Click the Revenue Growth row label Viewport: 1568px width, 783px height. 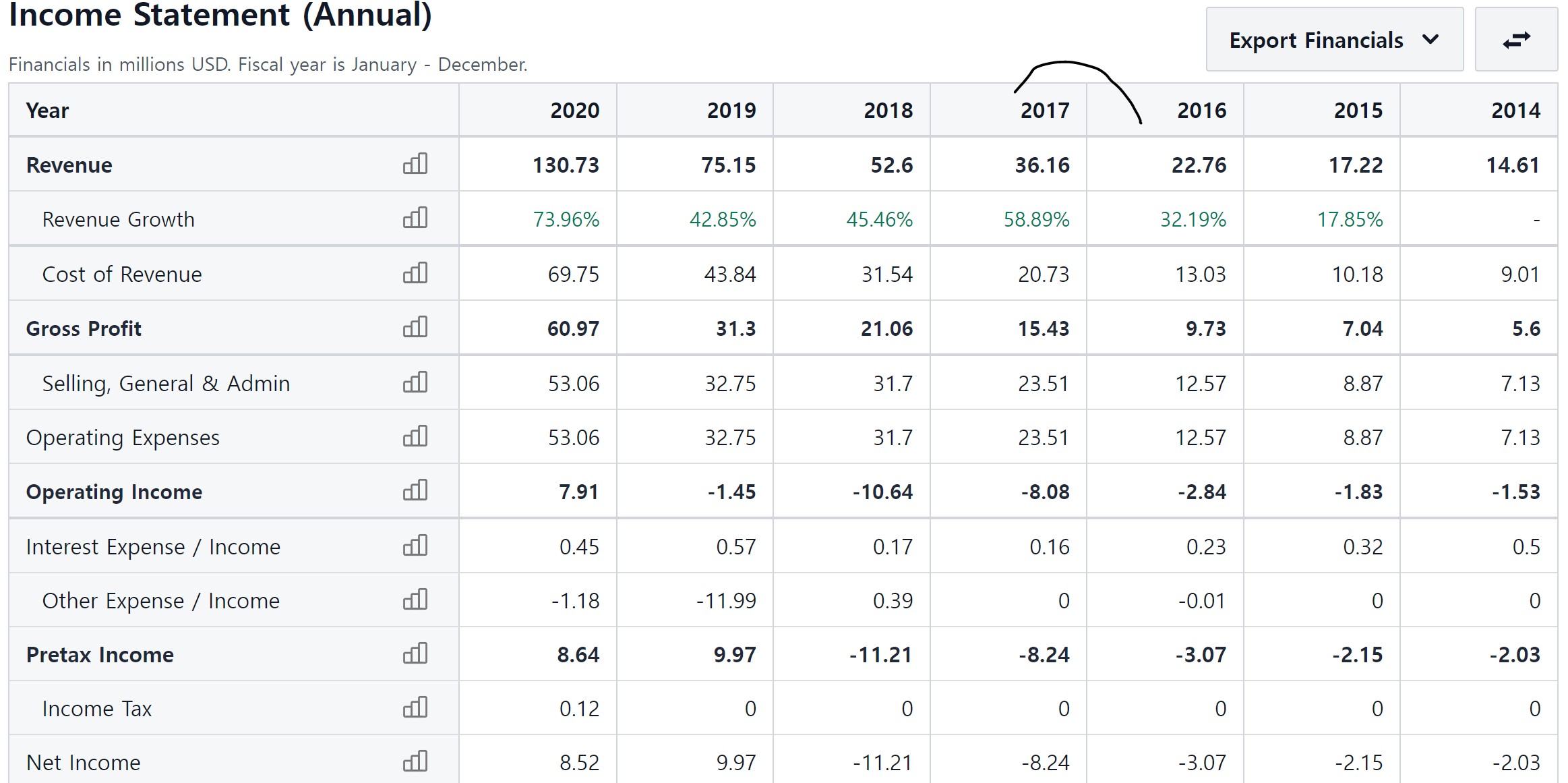[118, 219]
